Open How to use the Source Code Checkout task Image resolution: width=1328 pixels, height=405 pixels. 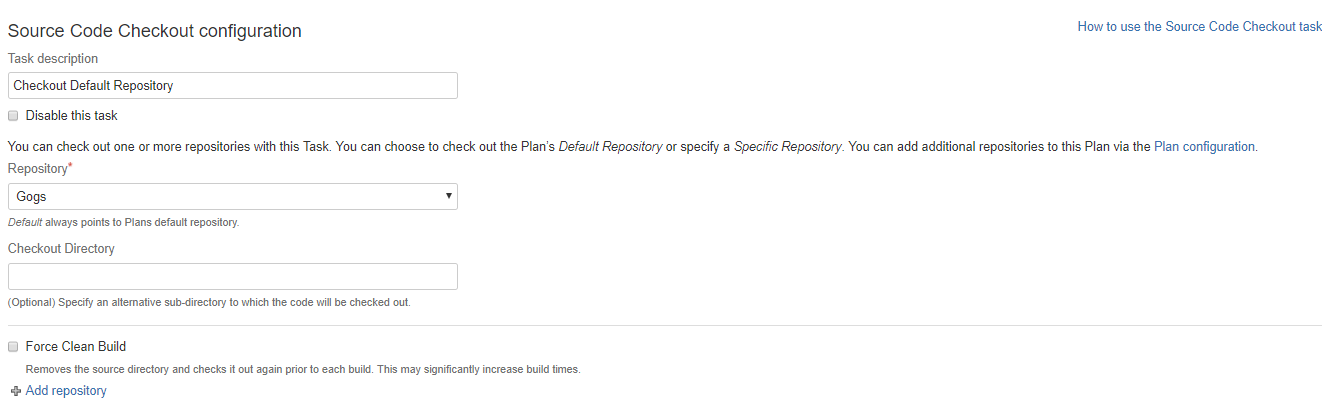pos(1200,27)
